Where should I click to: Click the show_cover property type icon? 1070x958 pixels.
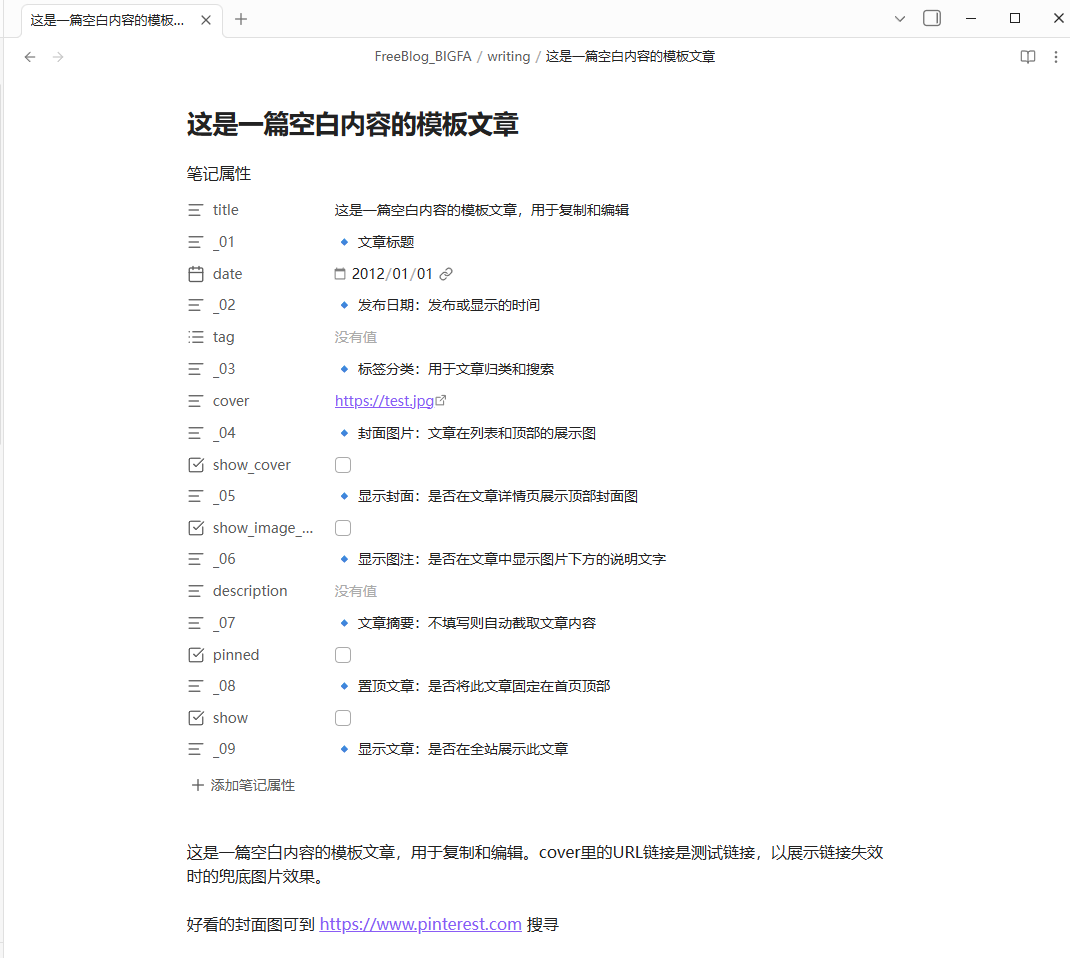coord(196,465)
